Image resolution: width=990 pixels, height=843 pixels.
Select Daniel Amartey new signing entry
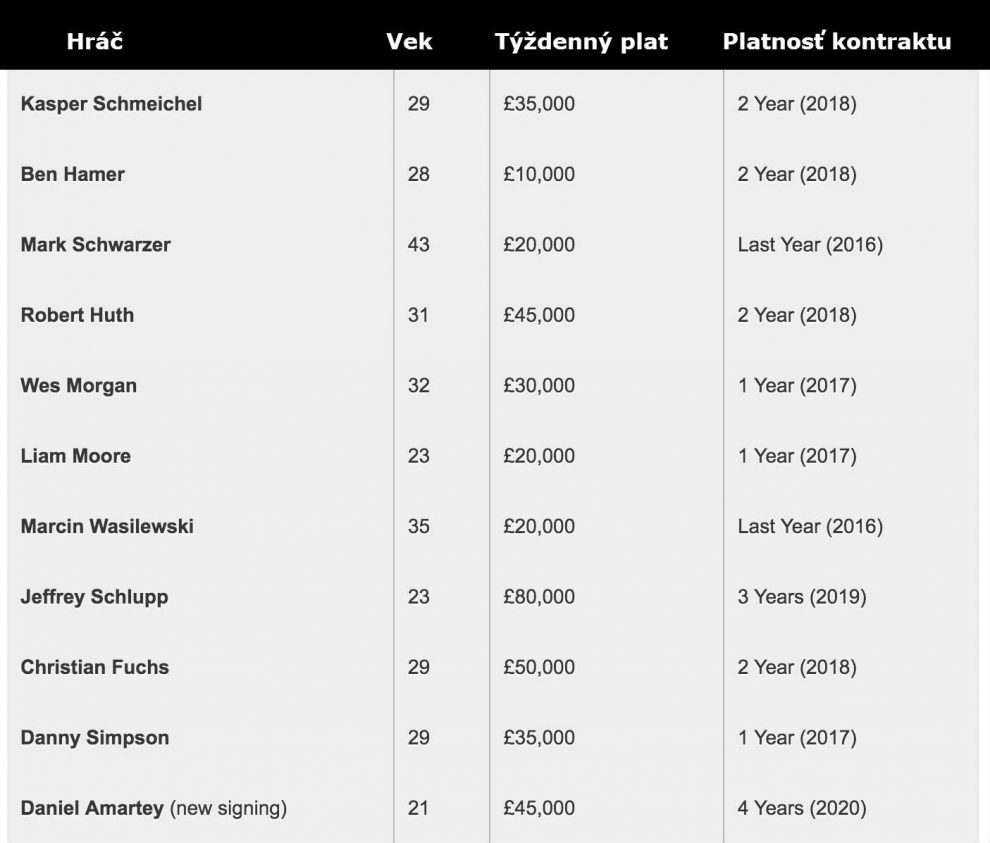coord(153,808)
